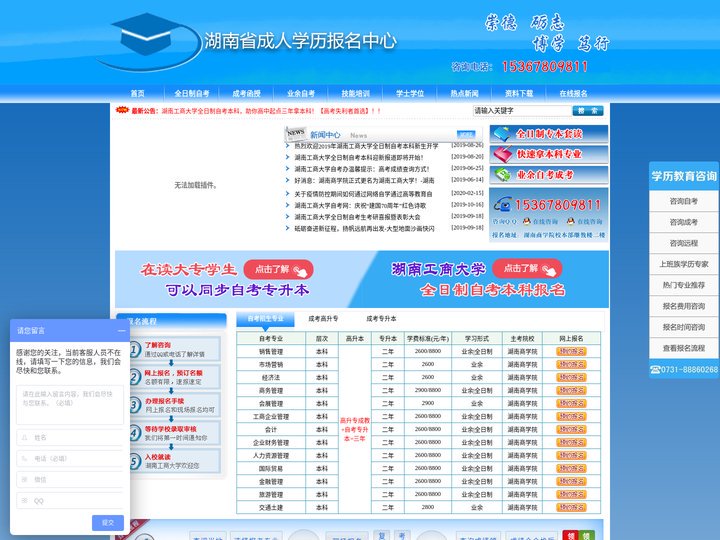Open 业余自考 navigation item
The height and width of the screenshot is (540, 720).
(x=301, y=94)
